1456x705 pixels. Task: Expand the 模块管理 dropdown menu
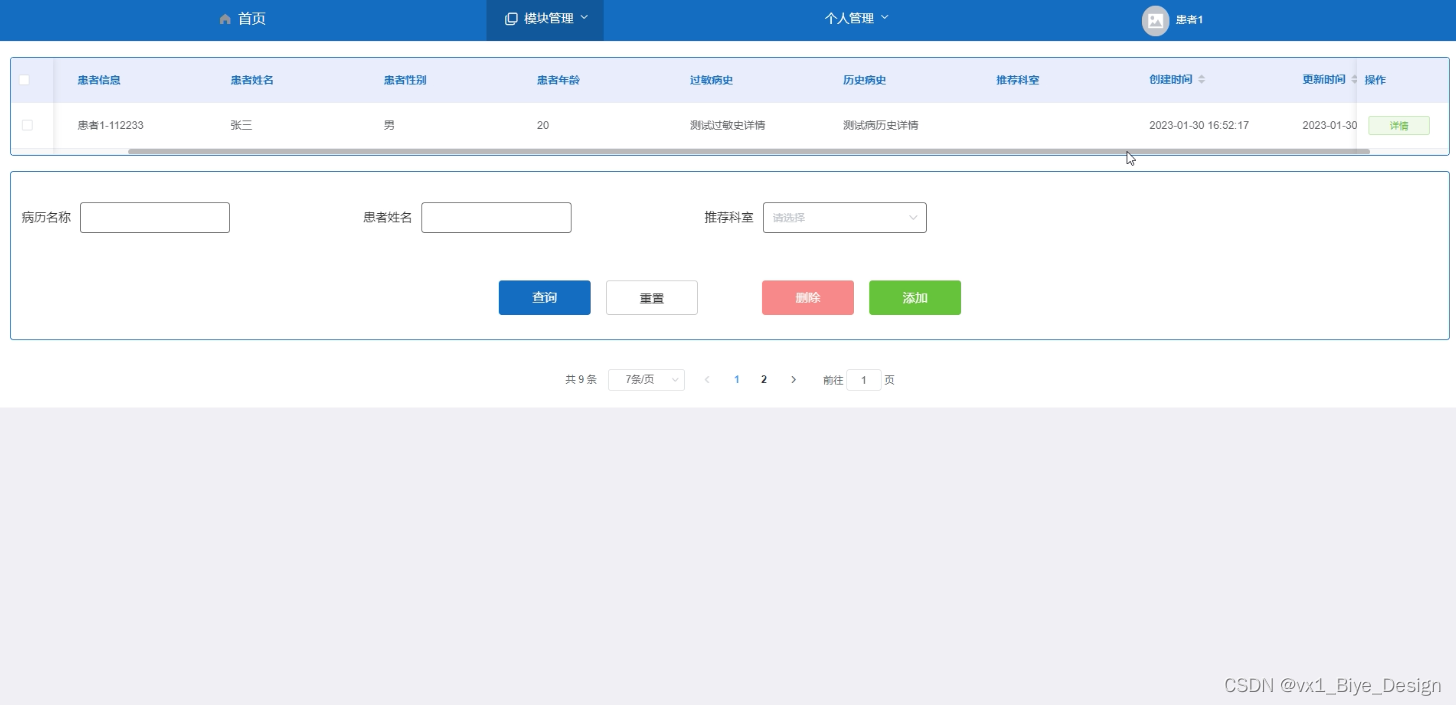coord(546,19)
